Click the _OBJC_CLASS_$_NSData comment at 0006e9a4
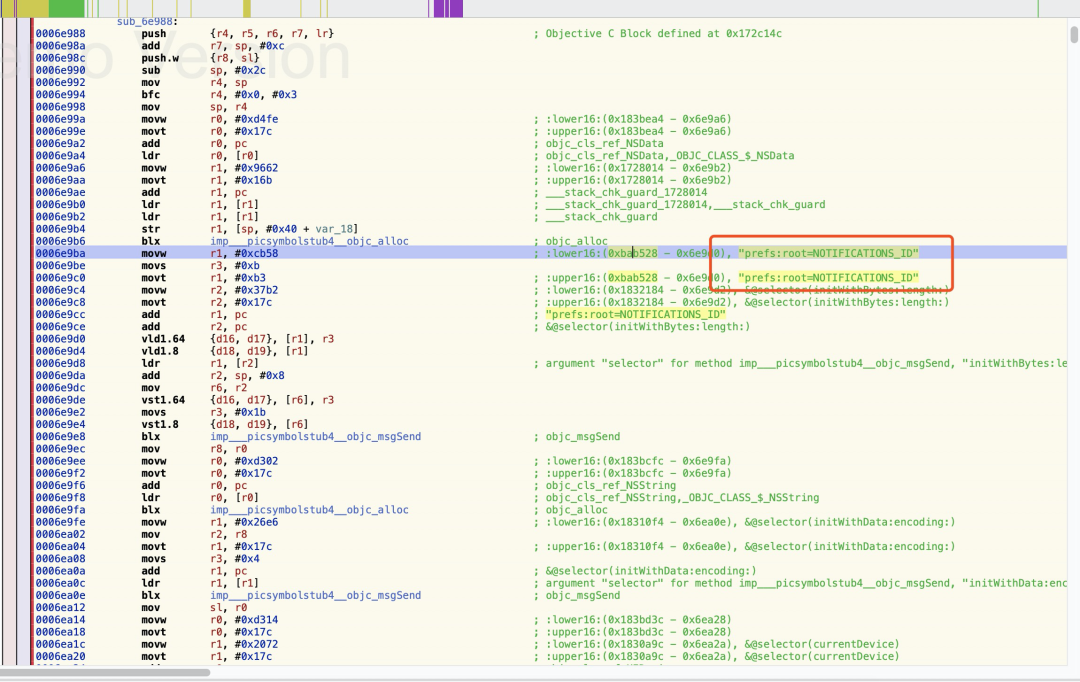Image resolution: width=1080 pixels, height=682 pixels. tap(732, 156)
